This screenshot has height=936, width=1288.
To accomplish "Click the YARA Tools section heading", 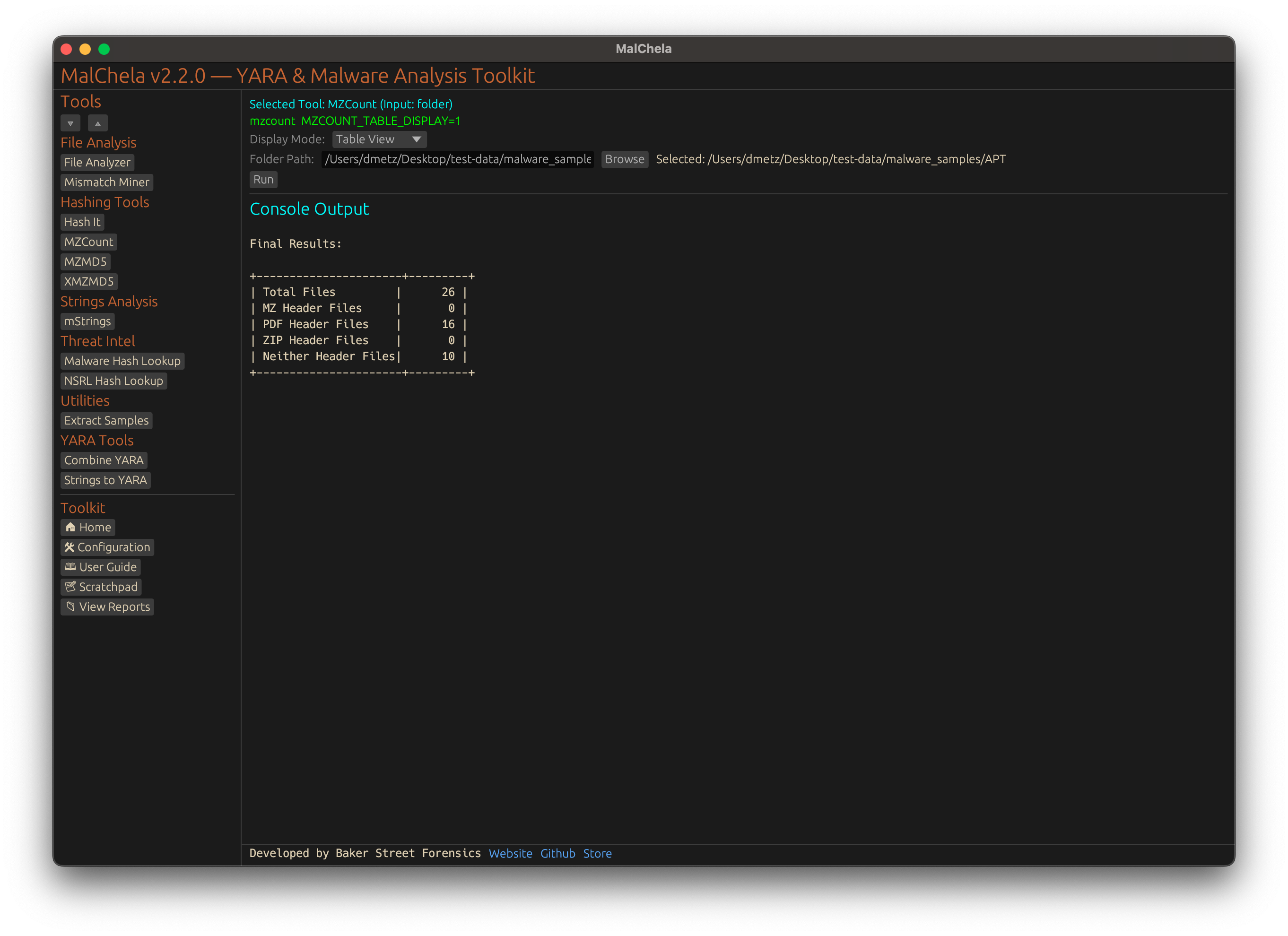I will 97,441.
